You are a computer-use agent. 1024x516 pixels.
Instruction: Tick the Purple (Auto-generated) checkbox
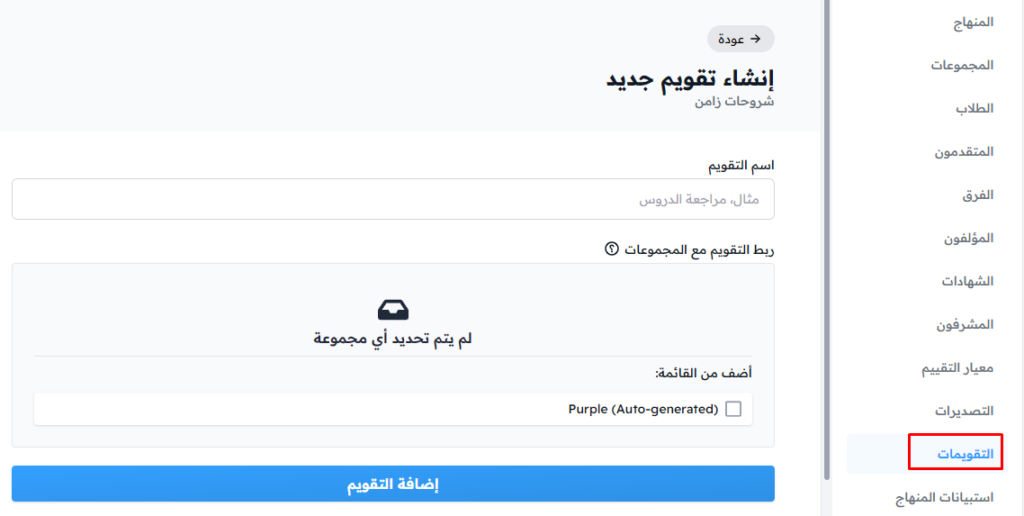point(734,410)
